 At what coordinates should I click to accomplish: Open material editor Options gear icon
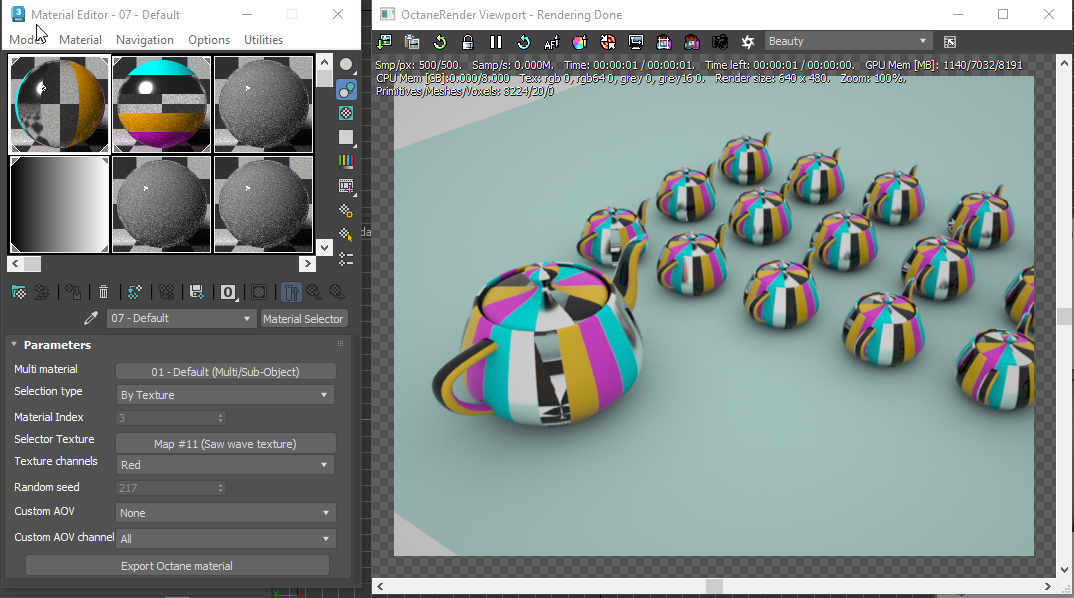(x=347, y=210)
